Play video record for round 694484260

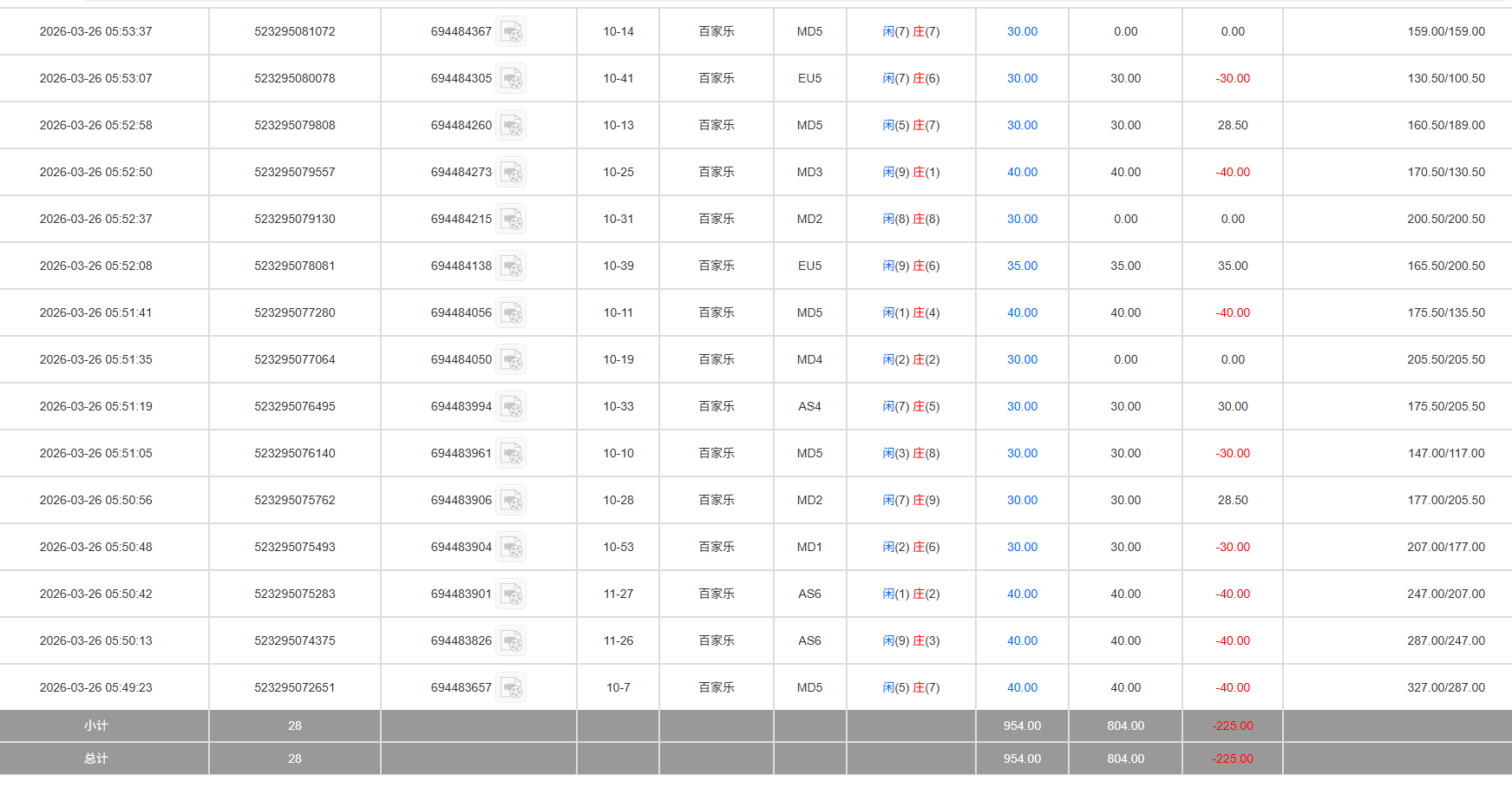click(x=511, y=126)
